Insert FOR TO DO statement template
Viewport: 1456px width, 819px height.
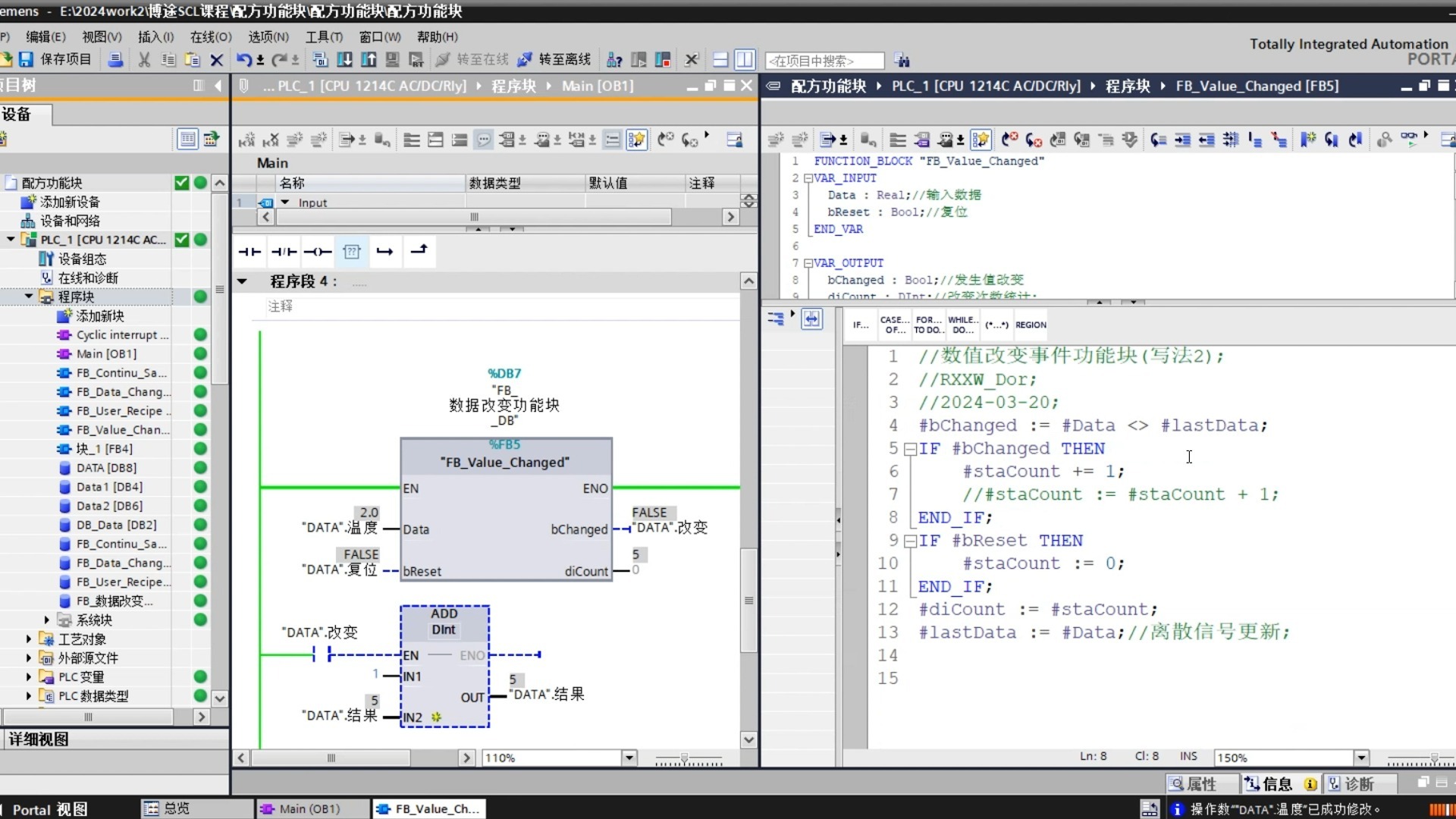928,325
